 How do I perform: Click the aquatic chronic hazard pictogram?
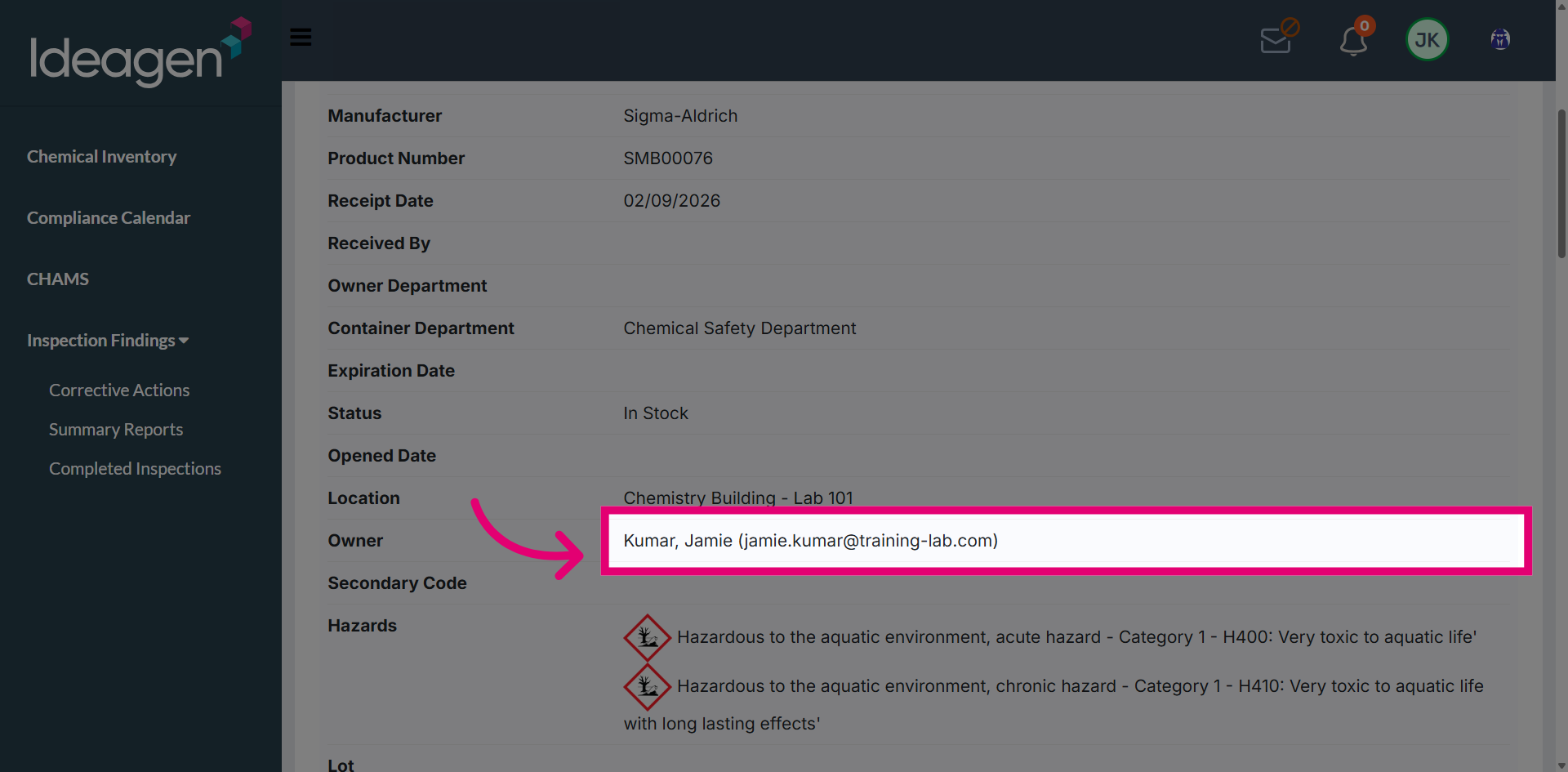pyautogui.click(x=648, y=686)
